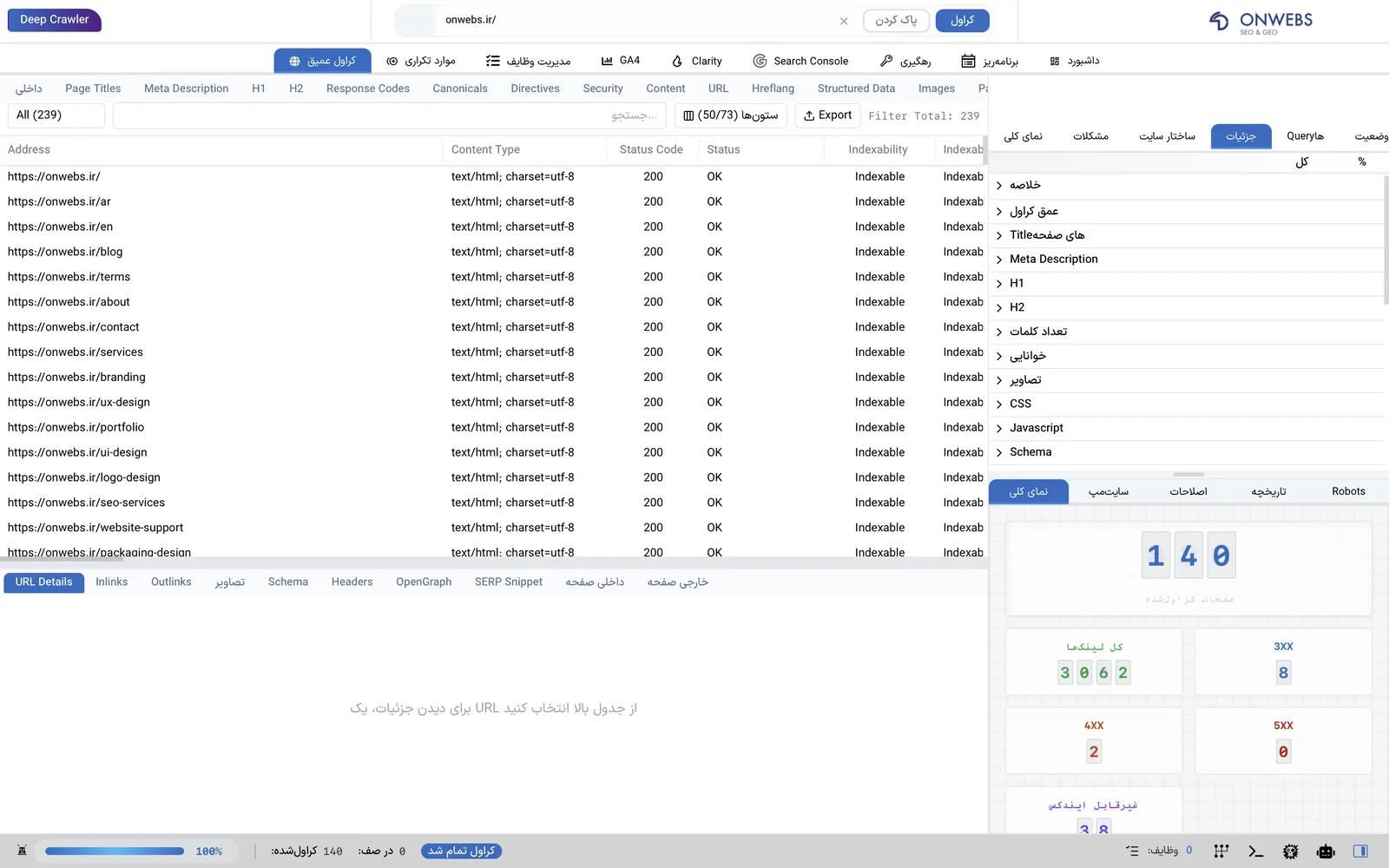This screenshot has width=1389, height=868.
Task: Switch to Response Codes tab
Action: point(368,89)
